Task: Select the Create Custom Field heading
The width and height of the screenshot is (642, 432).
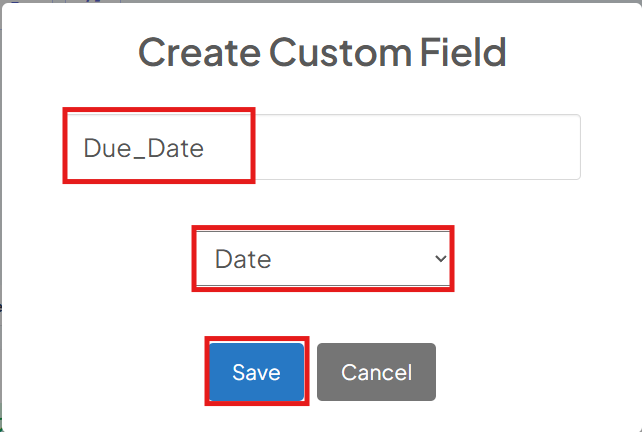Action: [x=323, y=52]
